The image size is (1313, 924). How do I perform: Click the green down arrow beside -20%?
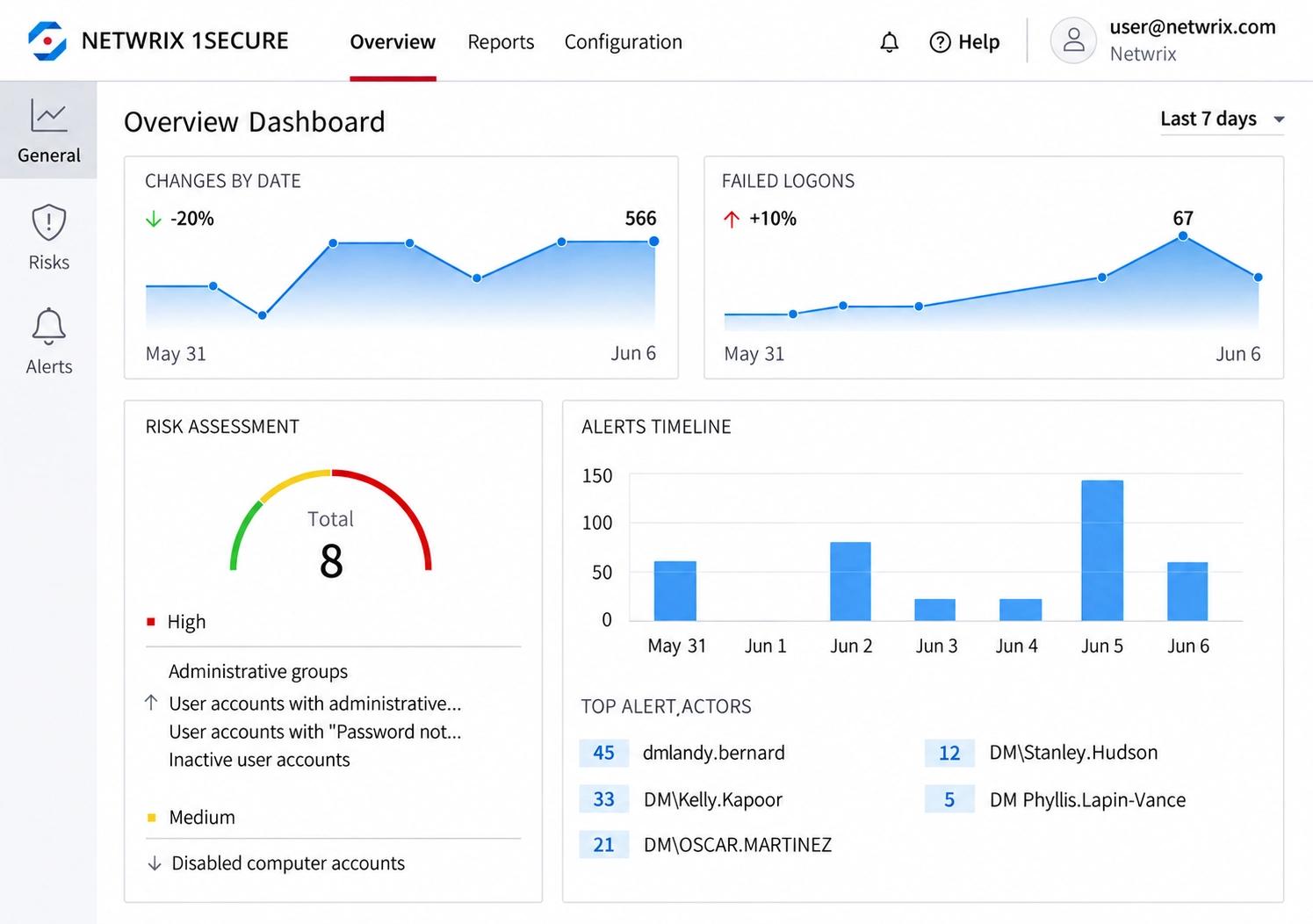(x=154, y=219)
